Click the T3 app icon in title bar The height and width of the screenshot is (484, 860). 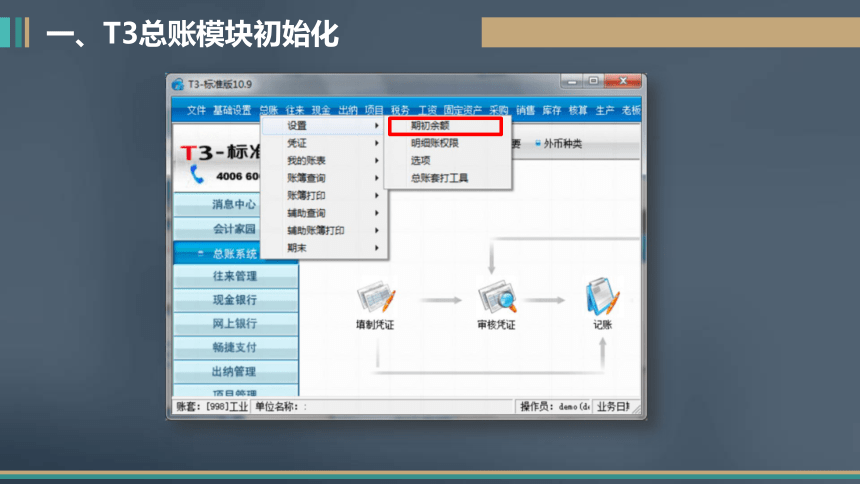click(177, 85)
